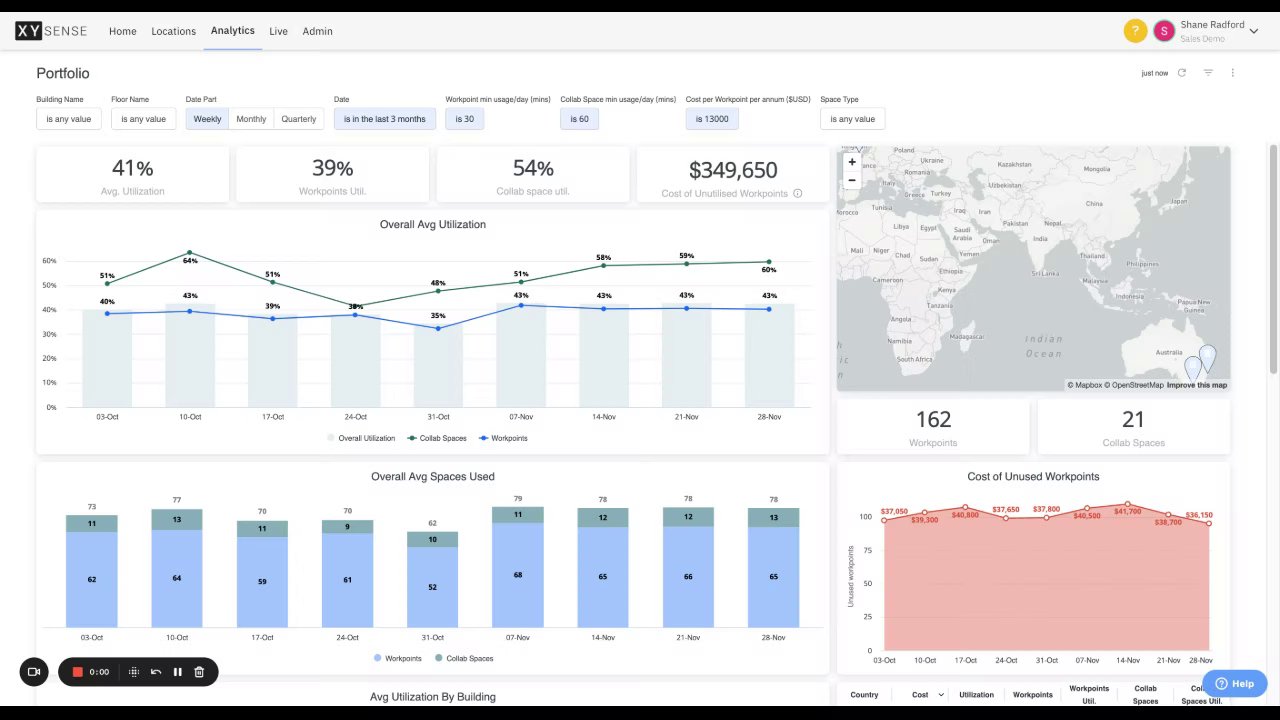Pause the screen recording
1280x720 pixels.
178,672
